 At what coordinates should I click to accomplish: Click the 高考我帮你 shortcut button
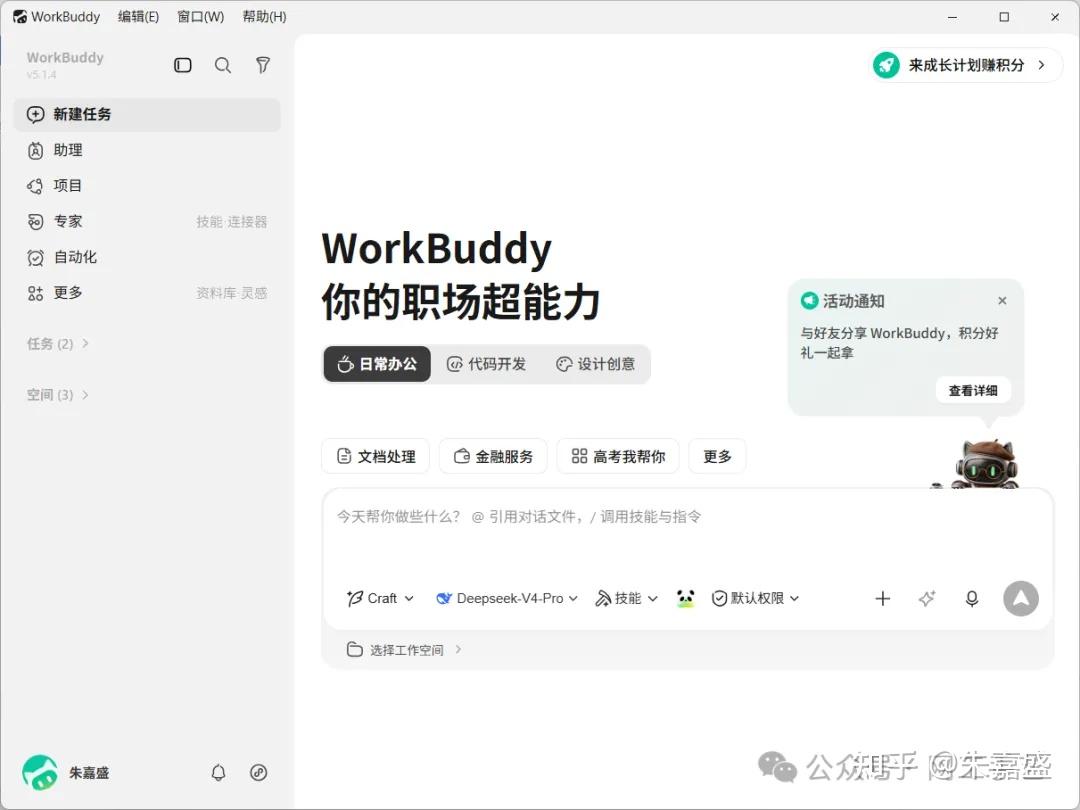(x=618, y=457)
